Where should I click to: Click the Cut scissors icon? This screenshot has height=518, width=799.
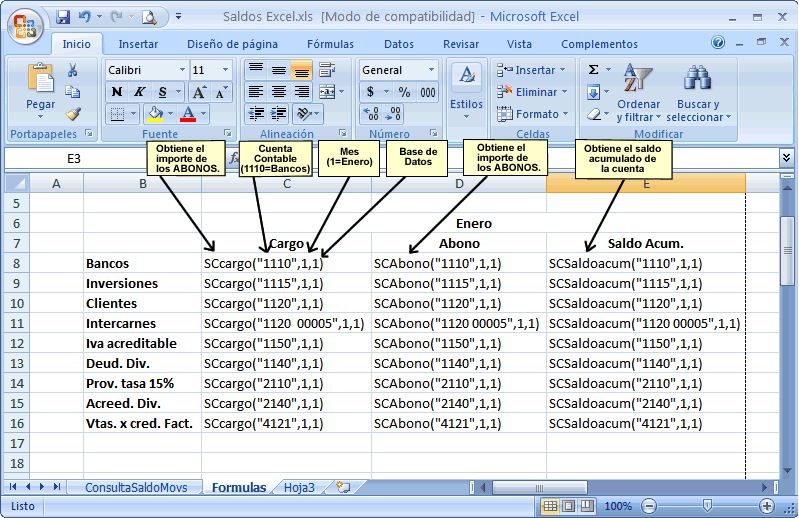pos(73,70)
